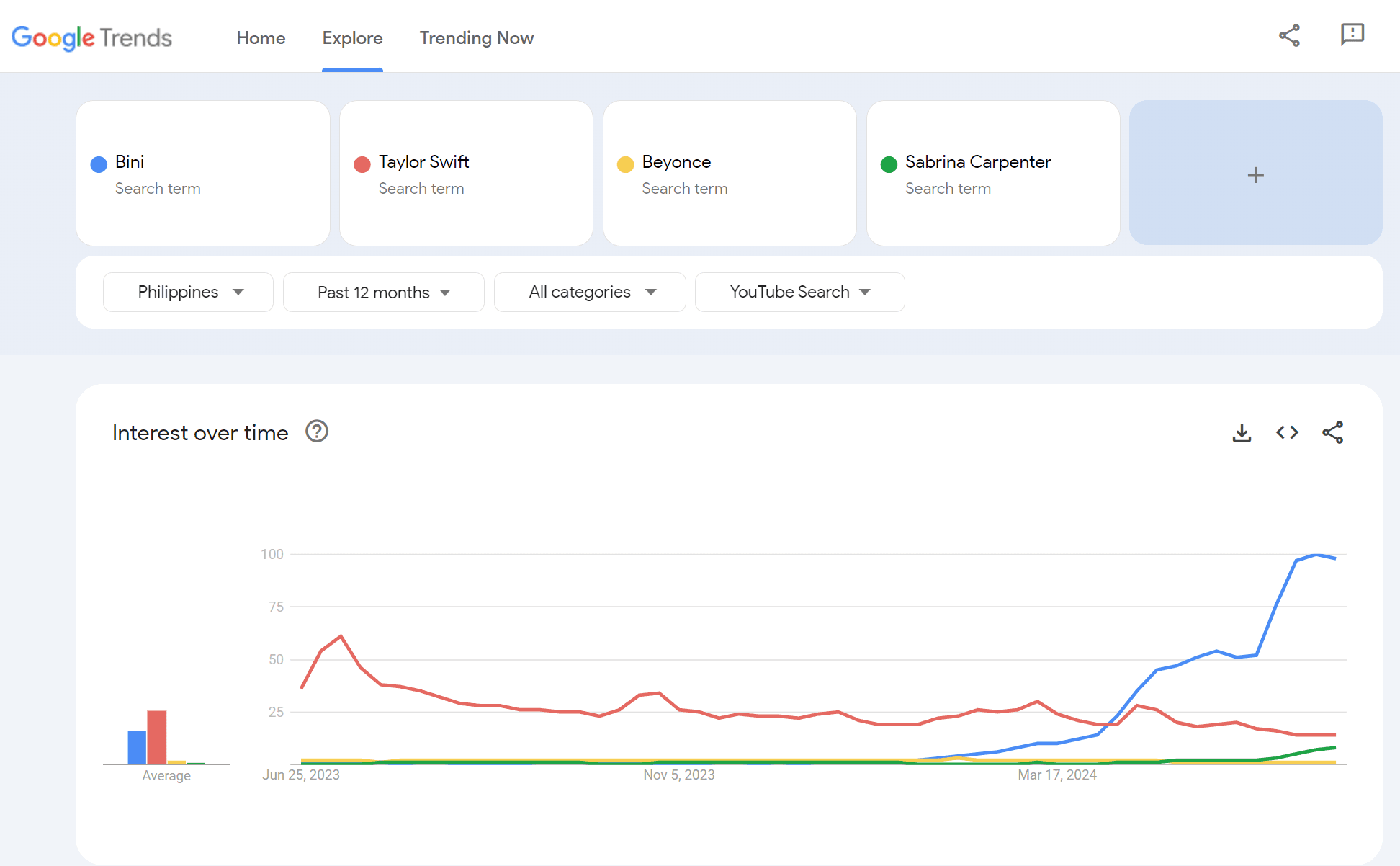Click the Google Trends logo
This screenshot has width=1400, height=866.
[91, 37]
